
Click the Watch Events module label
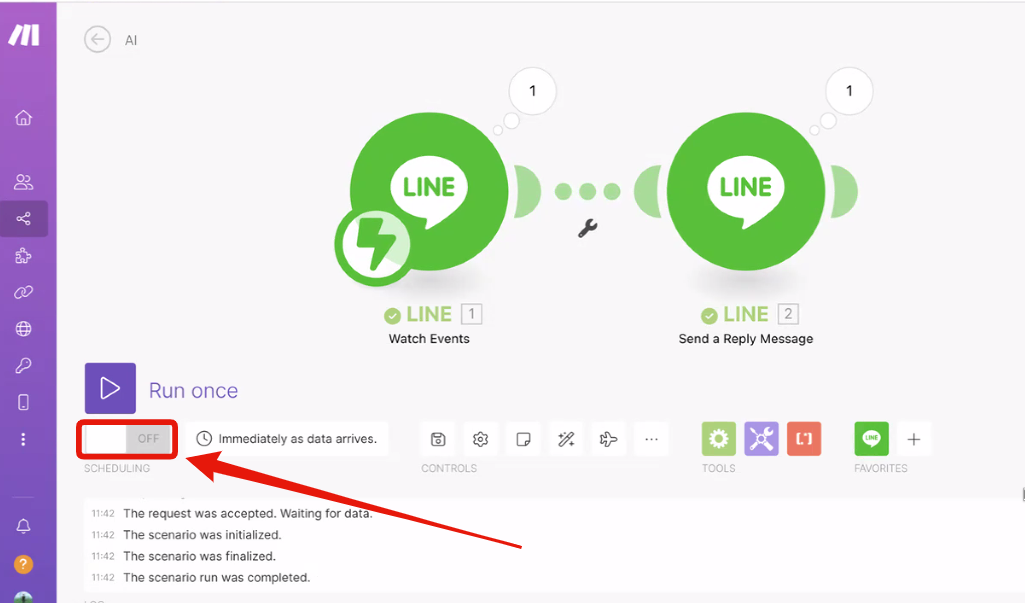point(429,339)
